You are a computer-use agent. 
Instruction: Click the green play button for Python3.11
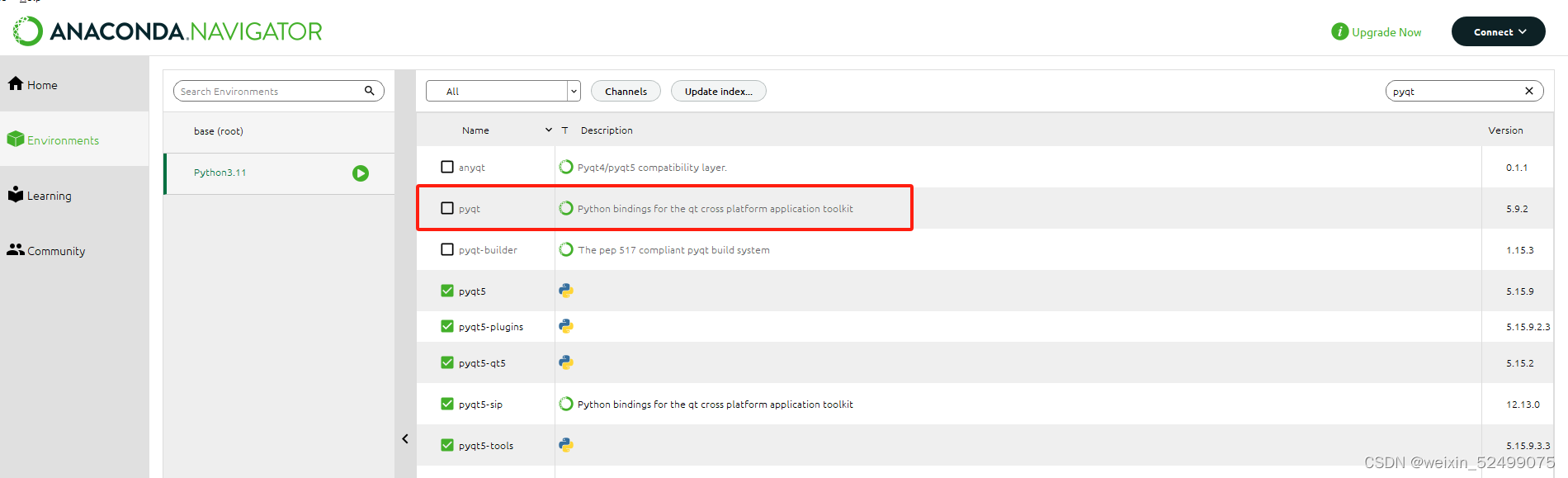pyautogui.click(x=361, y=173)
